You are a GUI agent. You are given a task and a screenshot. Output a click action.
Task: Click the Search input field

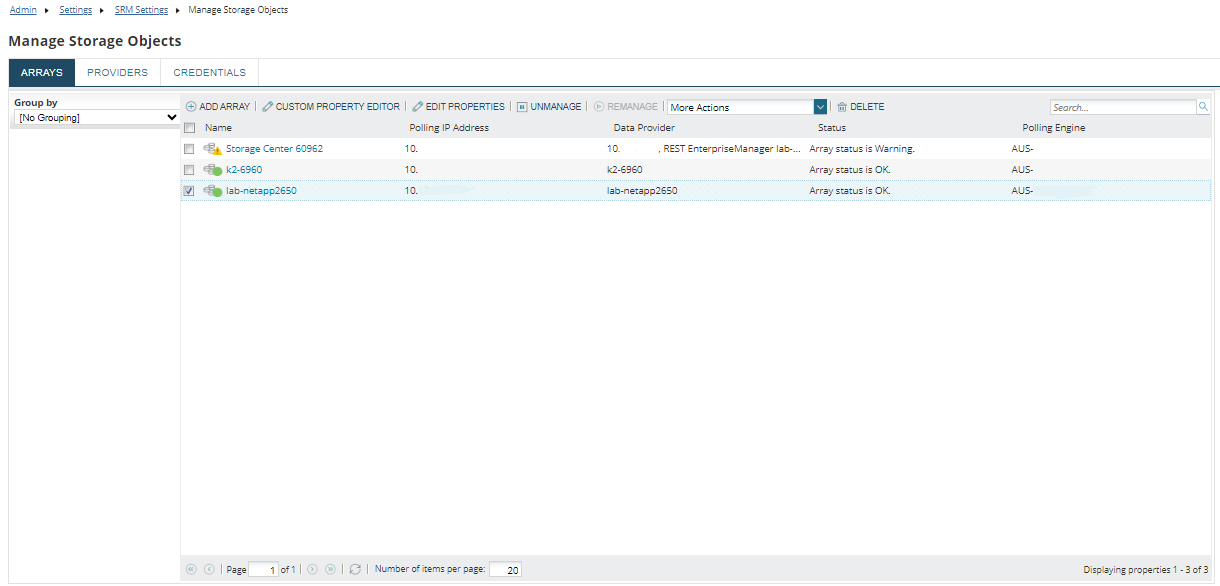(1120, 106)
